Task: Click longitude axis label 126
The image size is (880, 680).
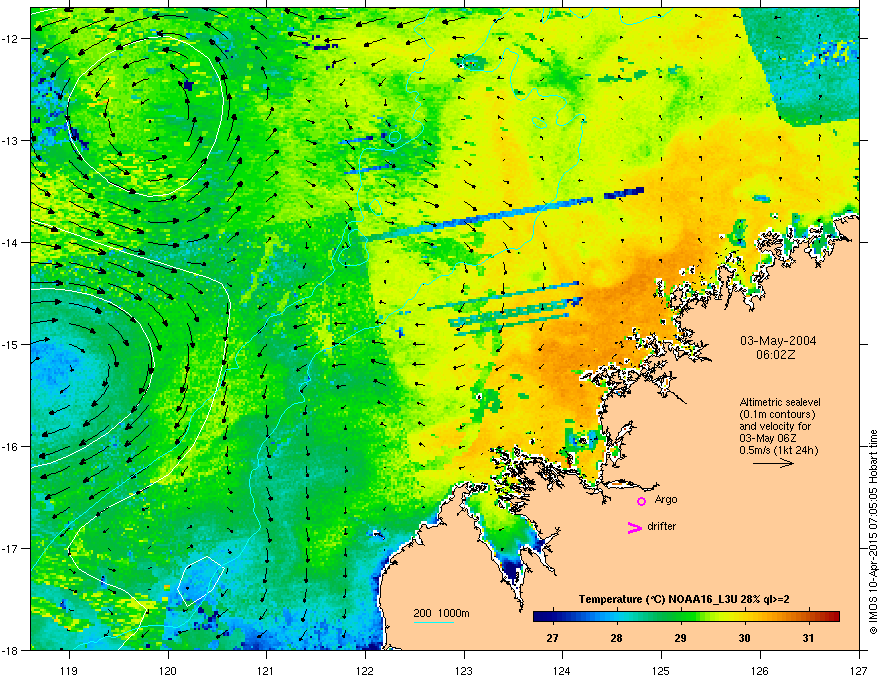Action: click(760, 670)
